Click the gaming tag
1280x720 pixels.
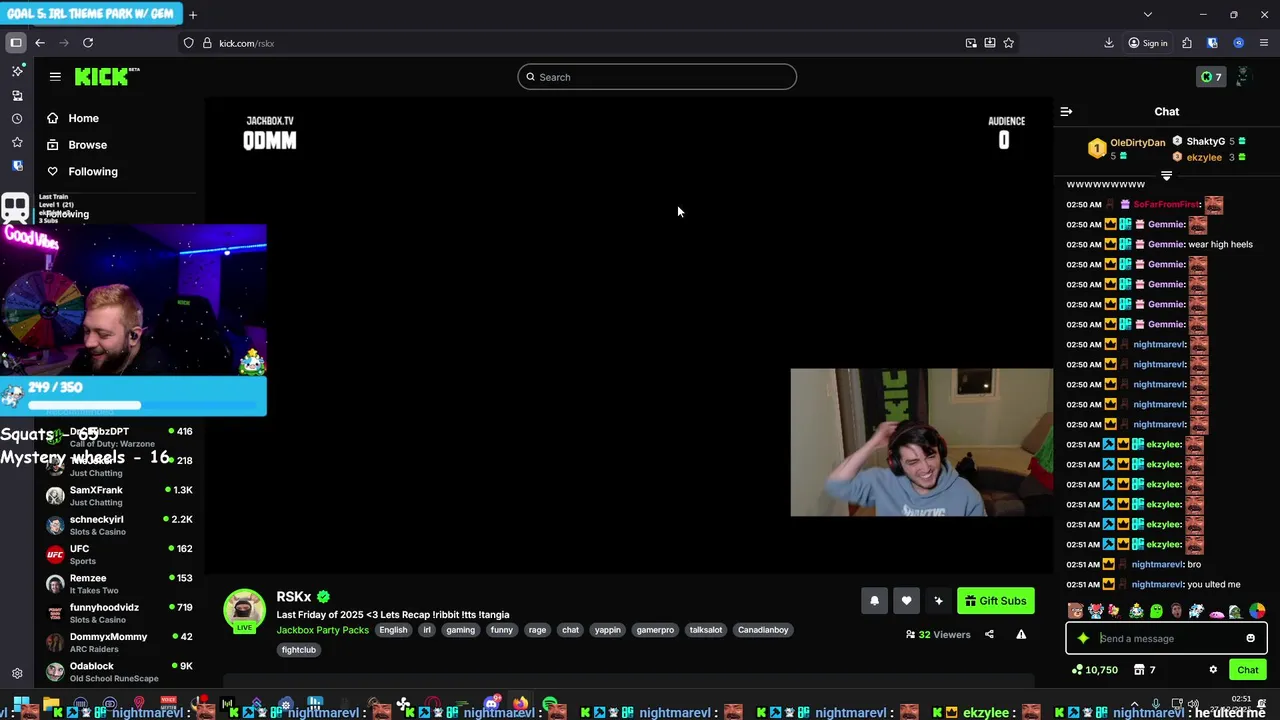[461, 630]
